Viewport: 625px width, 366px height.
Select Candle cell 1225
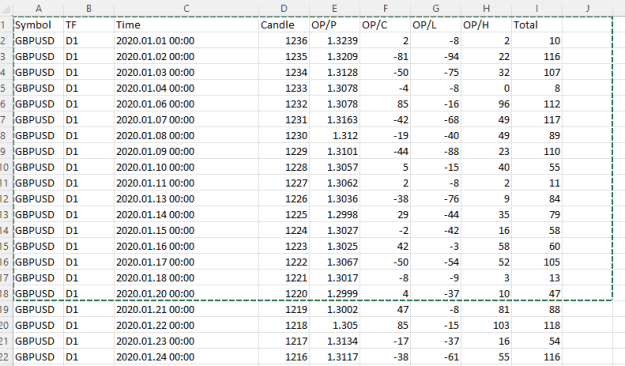click(284, 214)
